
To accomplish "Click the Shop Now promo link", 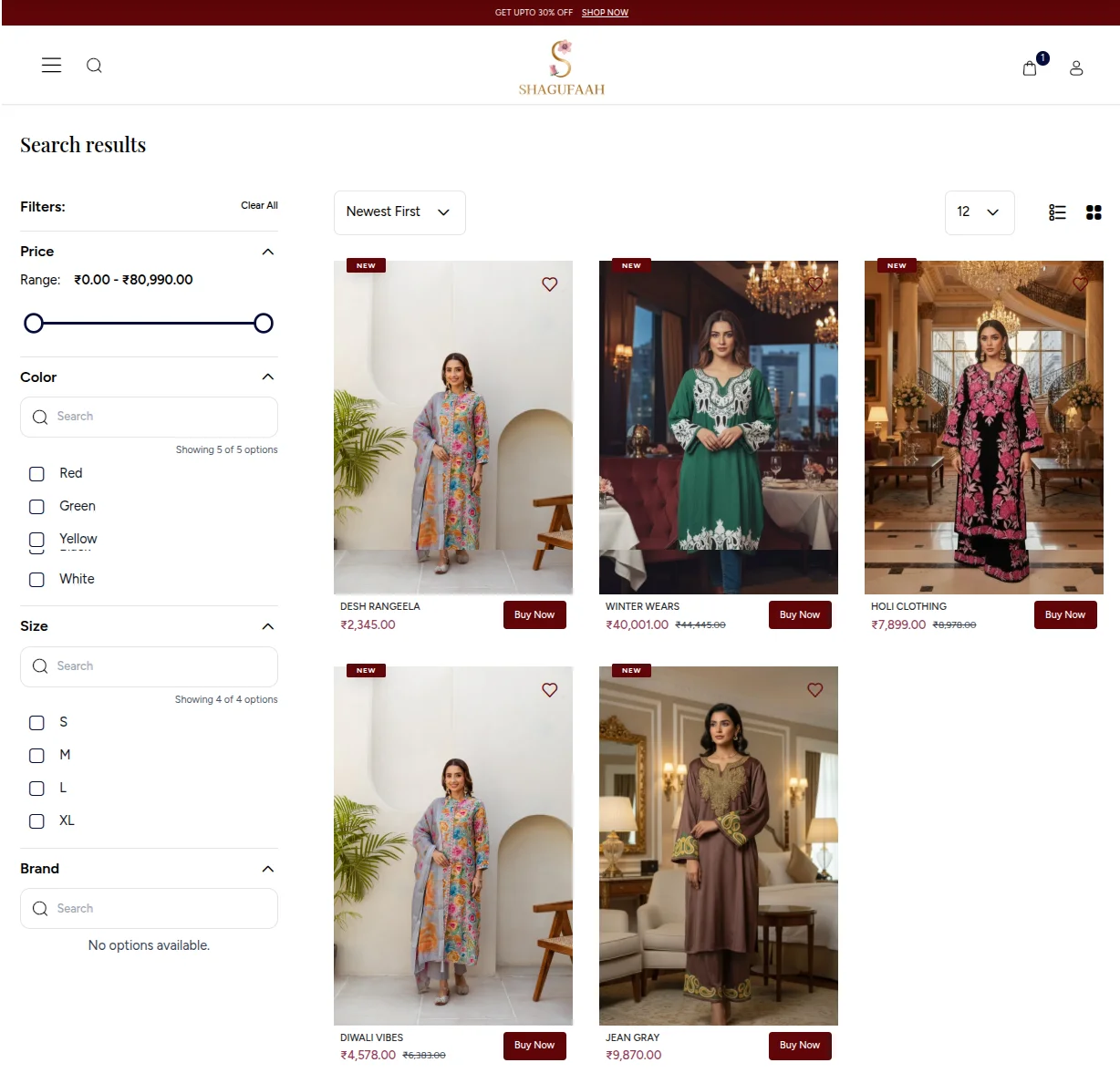I will coord(605,13).
